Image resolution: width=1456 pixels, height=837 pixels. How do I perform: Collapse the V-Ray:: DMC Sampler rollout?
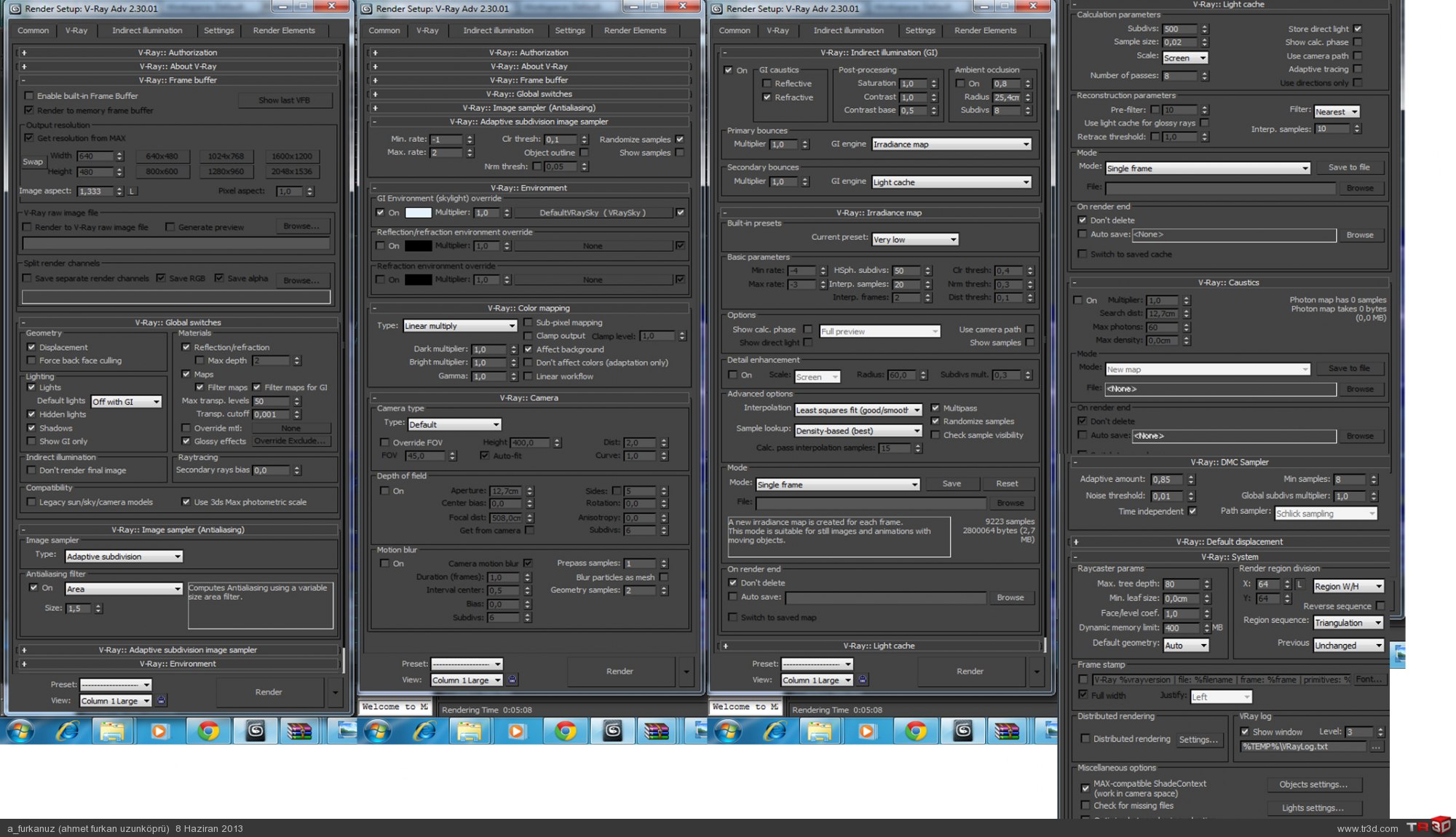[1229, 462]
